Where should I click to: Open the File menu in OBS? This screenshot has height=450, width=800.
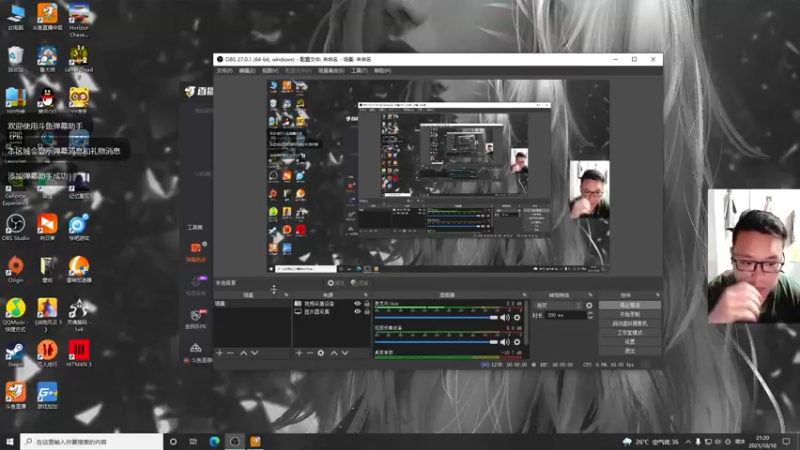(x=224, y=71)
